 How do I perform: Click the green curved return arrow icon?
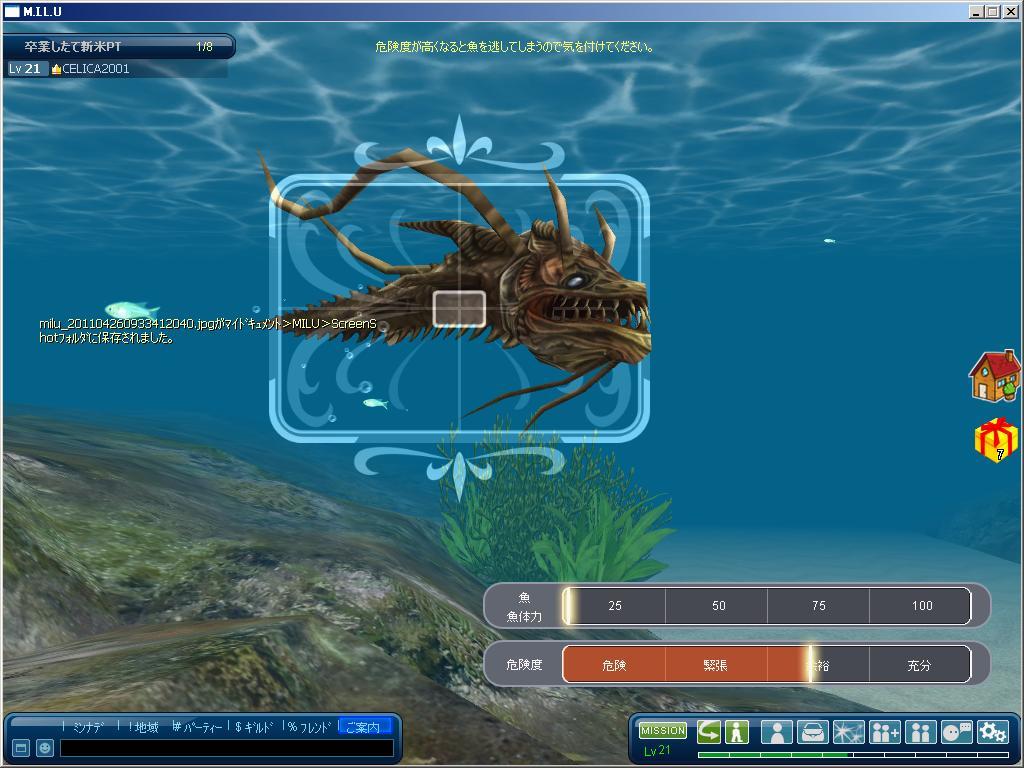coord(709,731)
